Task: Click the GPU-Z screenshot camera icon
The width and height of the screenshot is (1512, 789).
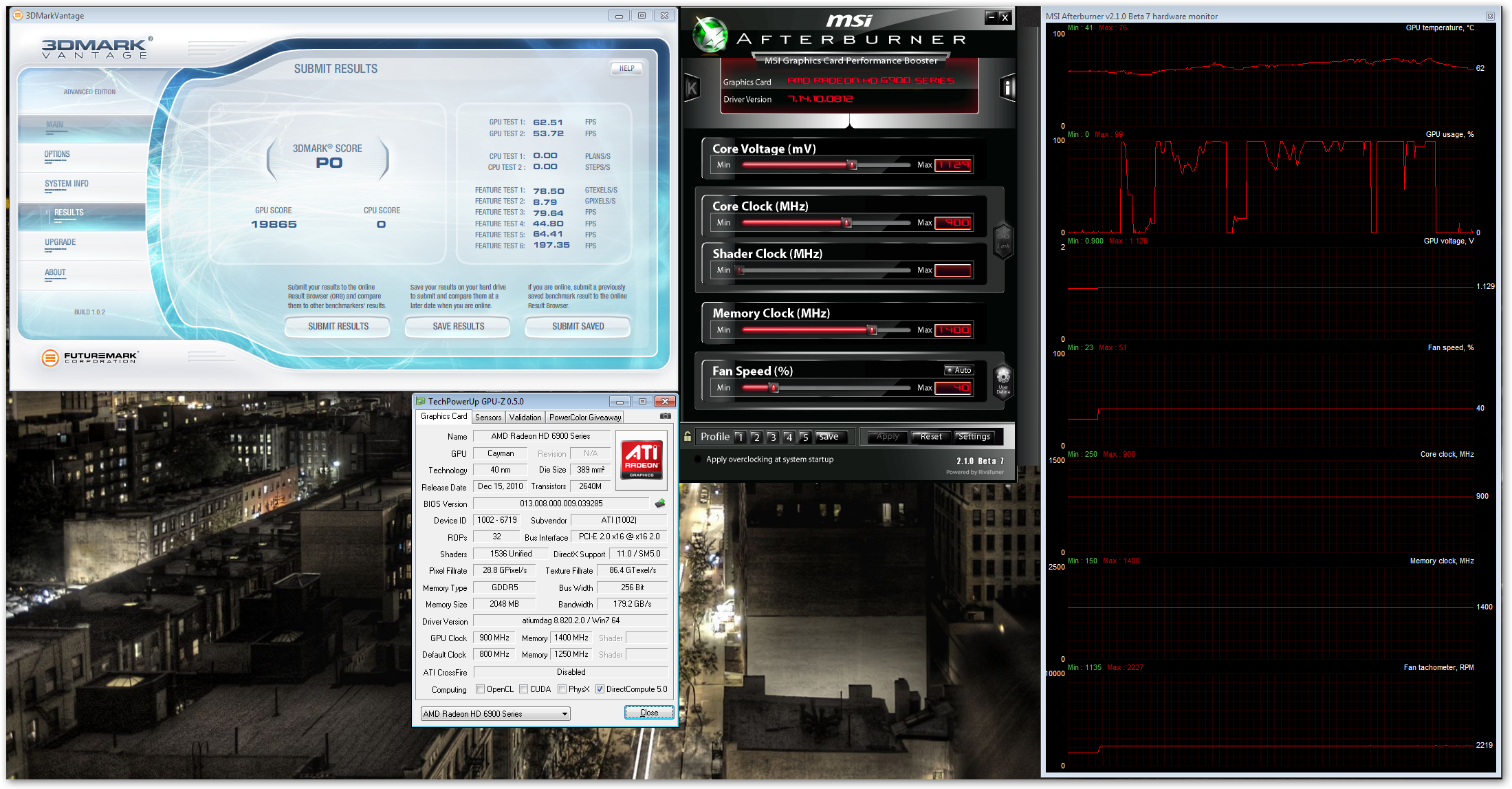Action: pos(665,416)
